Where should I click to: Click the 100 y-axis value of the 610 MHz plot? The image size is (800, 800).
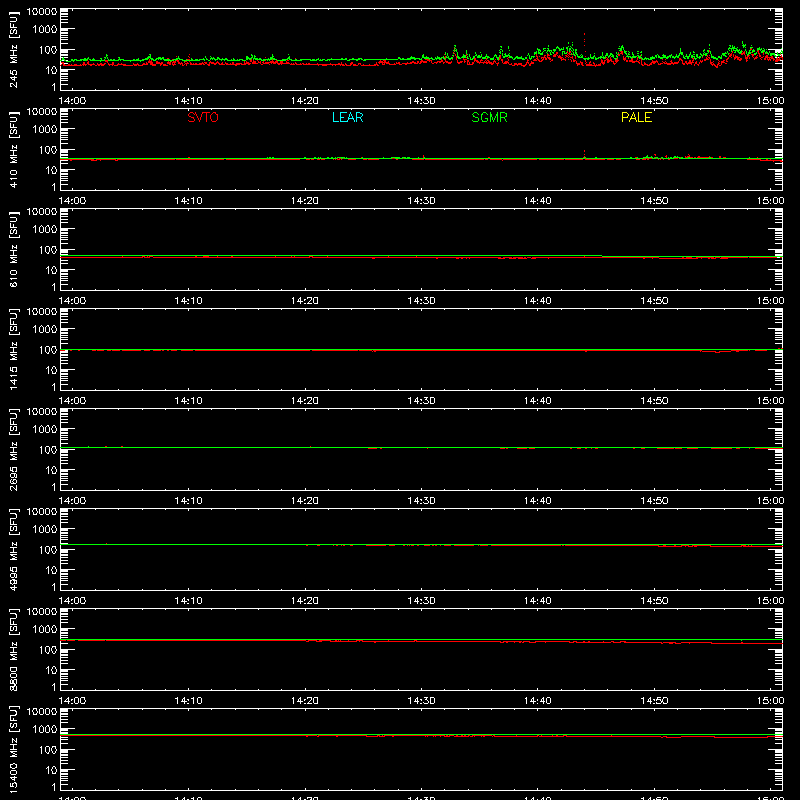[48, 250]
